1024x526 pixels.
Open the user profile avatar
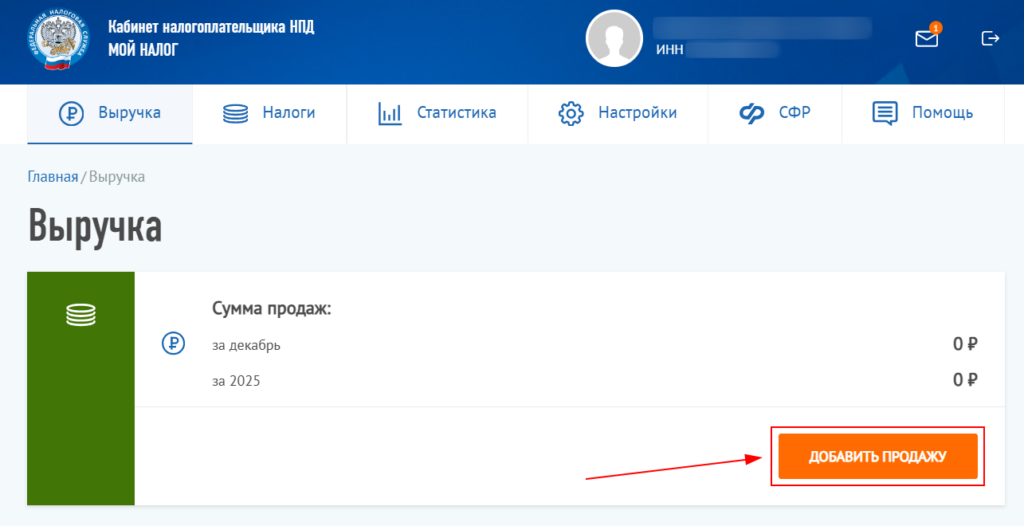[x=614, y=39]
